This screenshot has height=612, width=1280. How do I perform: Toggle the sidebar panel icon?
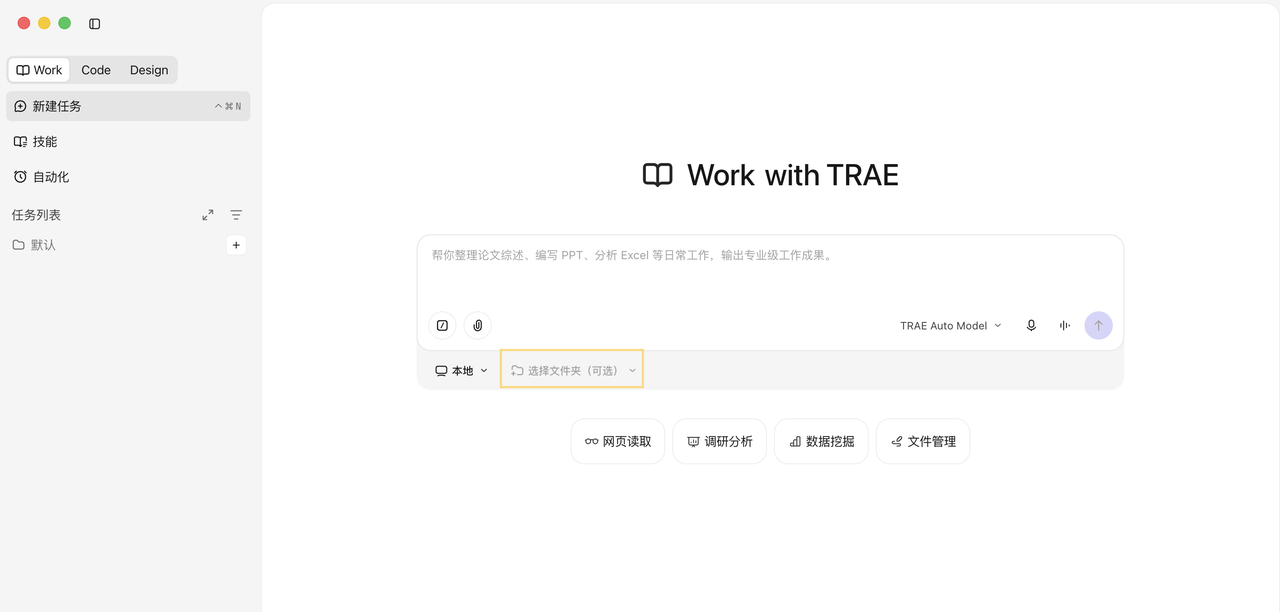[95, 23]
